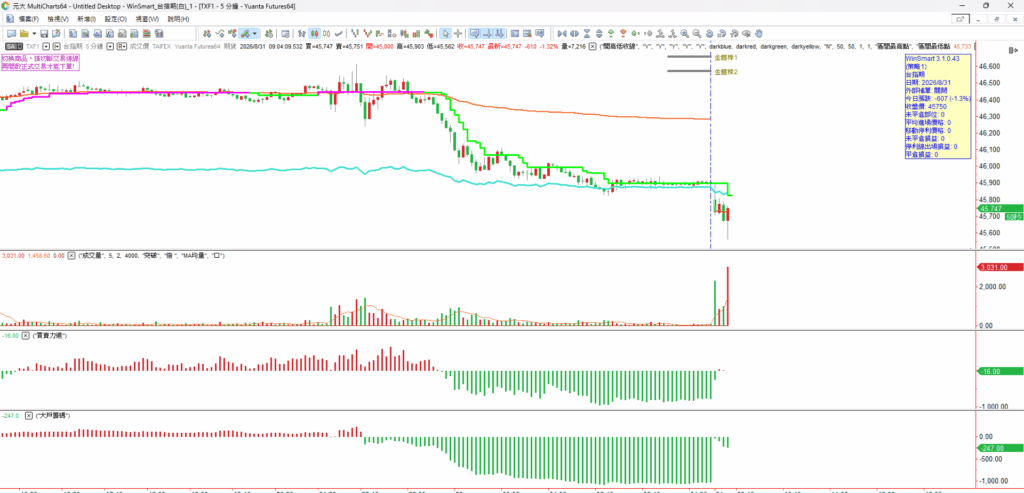Image resolution: width=1024 pixels, height=493 pixels.
Task: Expand the dropdown arrow next to open folder
Action: click(34, 33)
